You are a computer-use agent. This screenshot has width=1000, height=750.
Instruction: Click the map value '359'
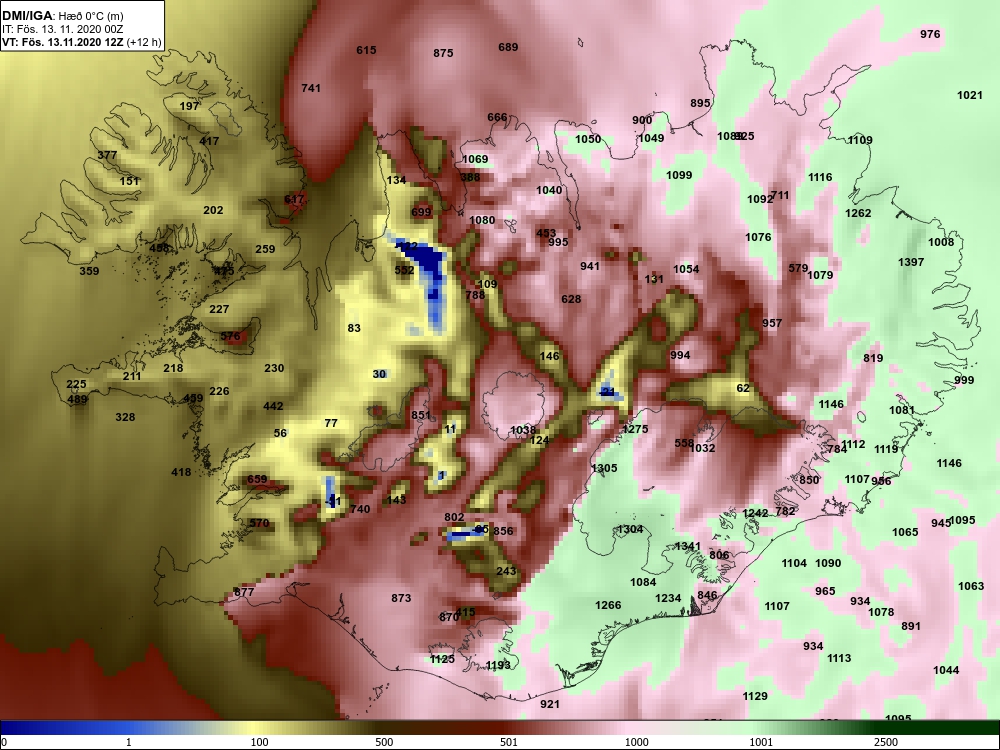click(x=89, y=270)
